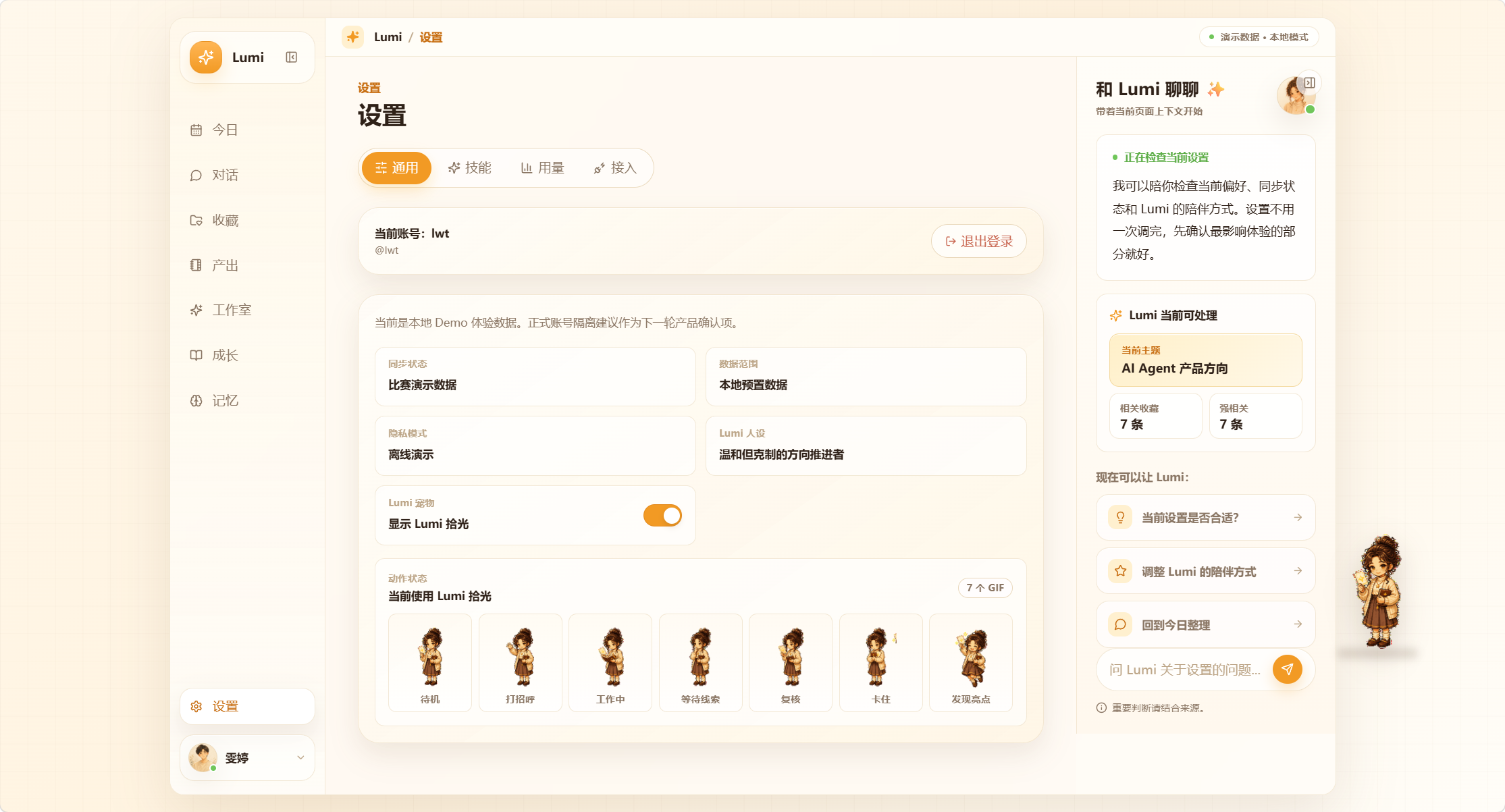Select 打招呼 greeting animation thumbnail
Screen dimensions: 1505x812
point(520,663)
